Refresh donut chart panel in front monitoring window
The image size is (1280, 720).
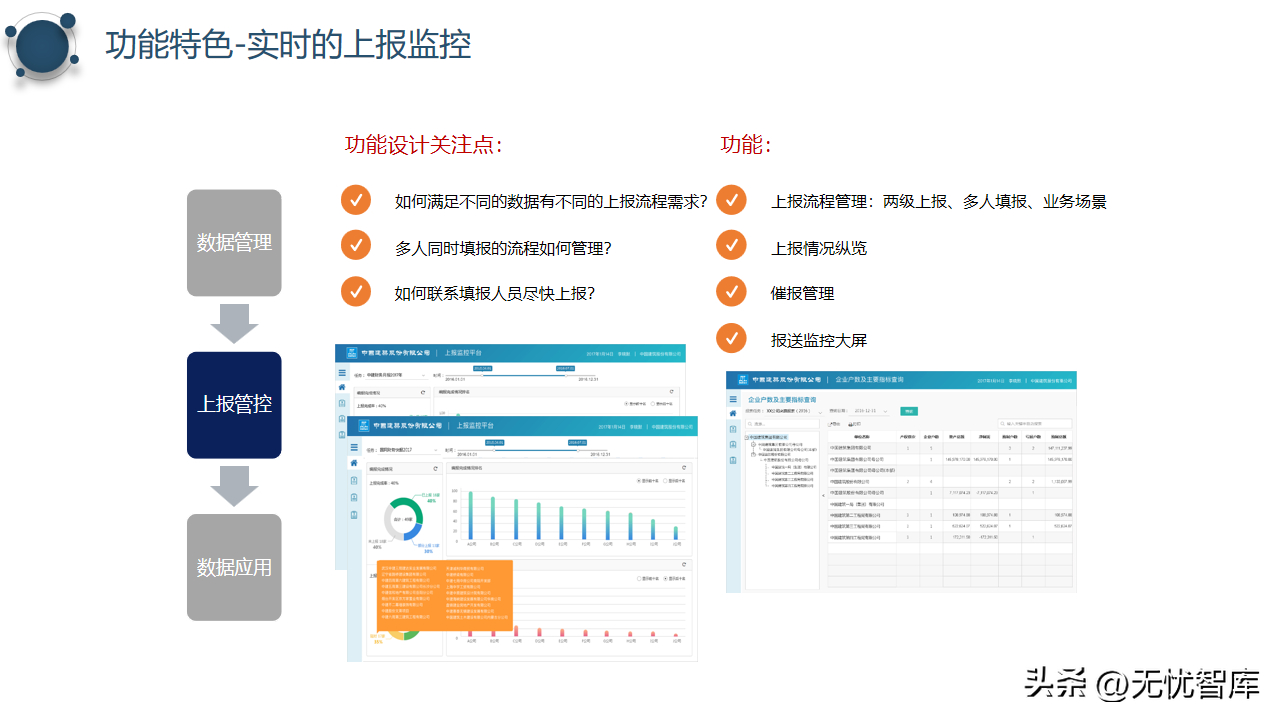(x=435, y=468)
